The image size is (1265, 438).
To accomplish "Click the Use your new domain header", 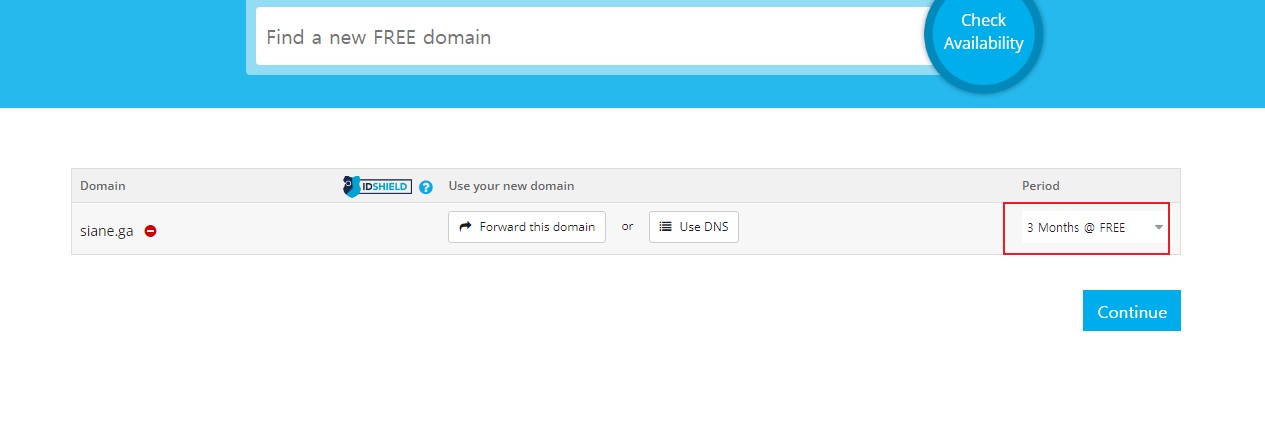I will point(511,186).
